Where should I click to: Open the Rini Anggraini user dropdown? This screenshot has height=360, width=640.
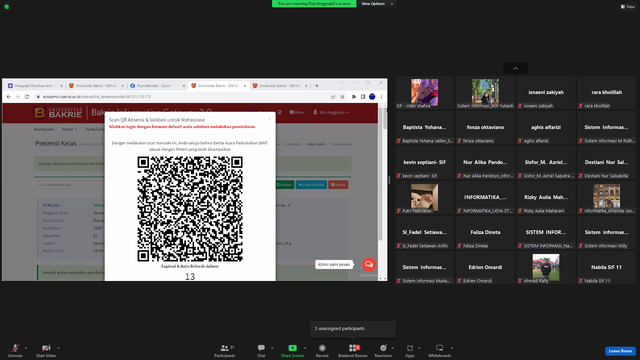point(331,112)
